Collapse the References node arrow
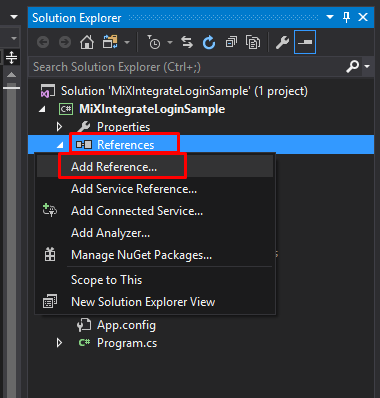The width and height of the screenshot is (380, 398). (x=60, y=145)
